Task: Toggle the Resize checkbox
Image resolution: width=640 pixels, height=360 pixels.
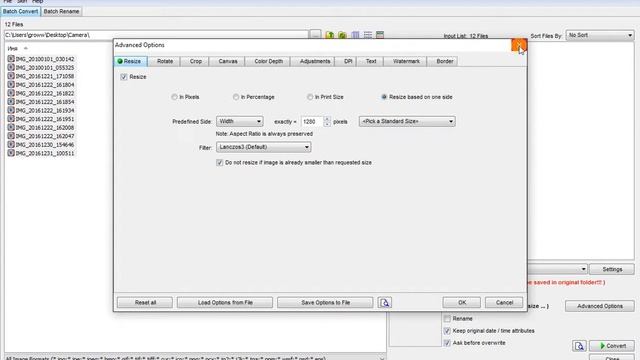Action: coord(124,77)
